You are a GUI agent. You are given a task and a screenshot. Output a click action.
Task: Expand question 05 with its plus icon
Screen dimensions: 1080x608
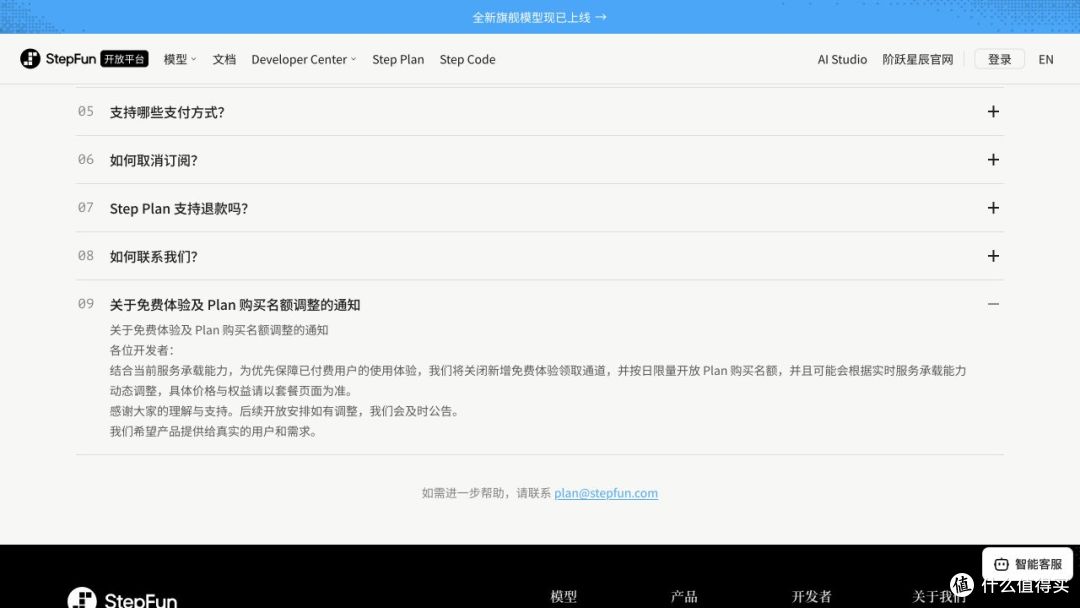pyautogui.click(x=993, y=112)
